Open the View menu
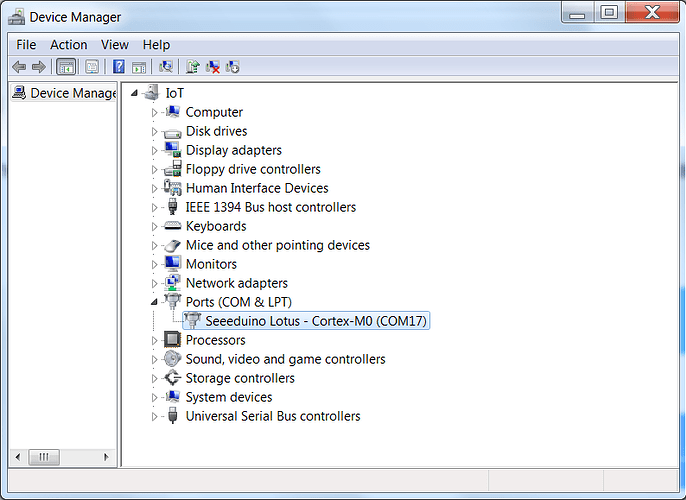This screenshot has width=686, height=500. point(115,44)
